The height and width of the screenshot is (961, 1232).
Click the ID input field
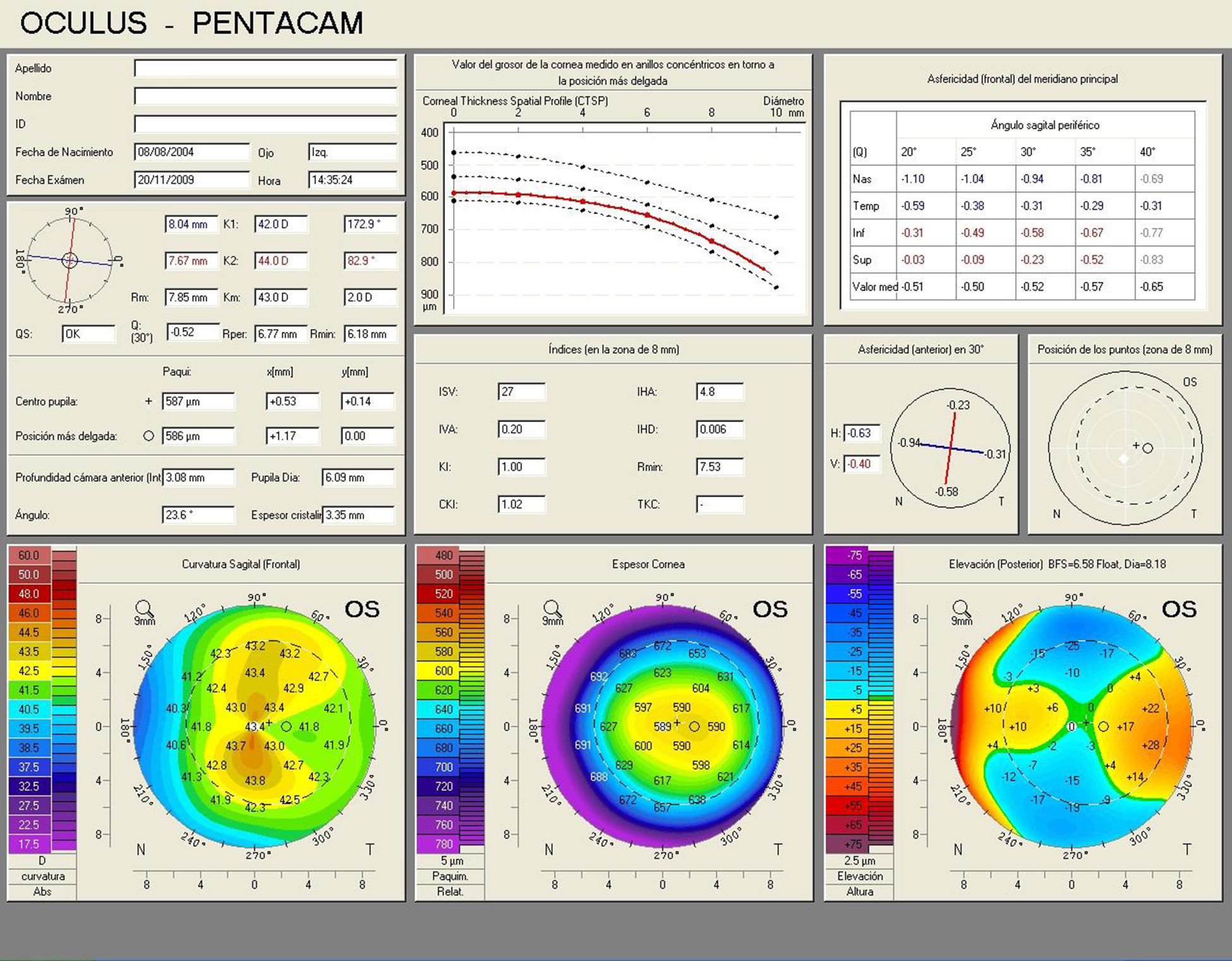click(x=265, y=124)
